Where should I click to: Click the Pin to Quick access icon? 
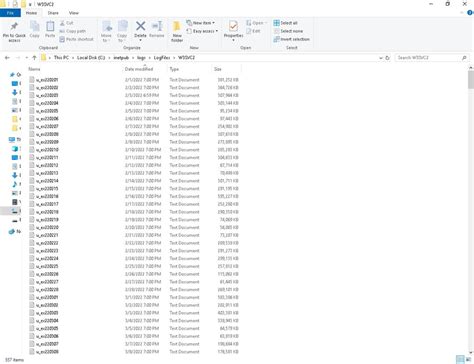[14, 27]
